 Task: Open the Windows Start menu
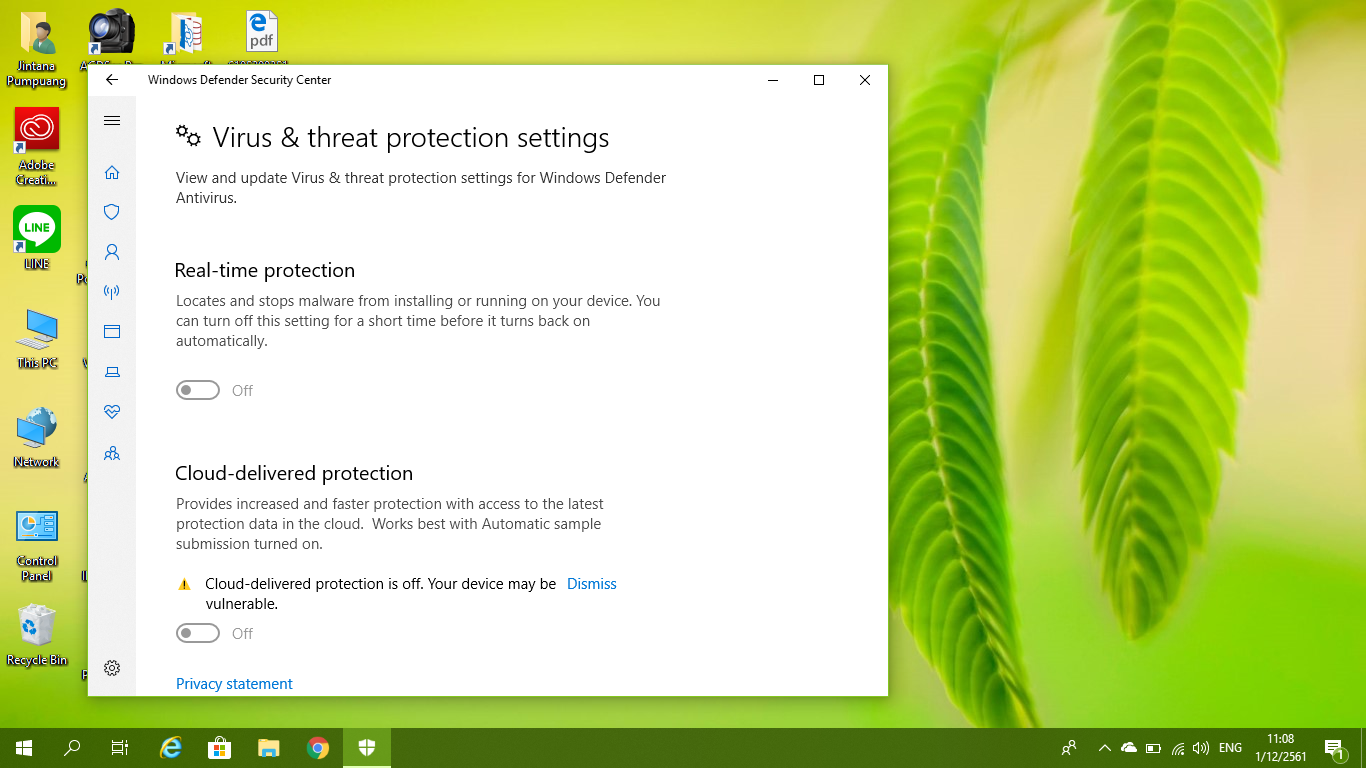[x=24, y=748]
